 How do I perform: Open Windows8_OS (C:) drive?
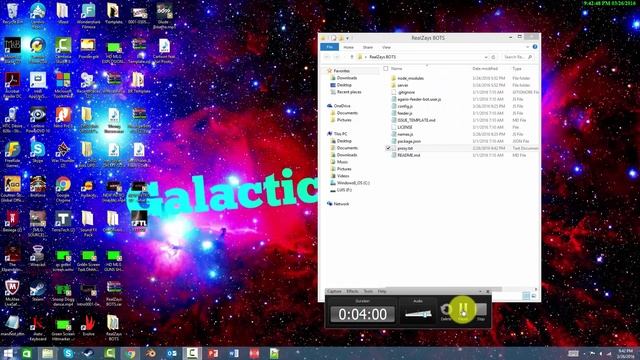[x=353, y=183]
